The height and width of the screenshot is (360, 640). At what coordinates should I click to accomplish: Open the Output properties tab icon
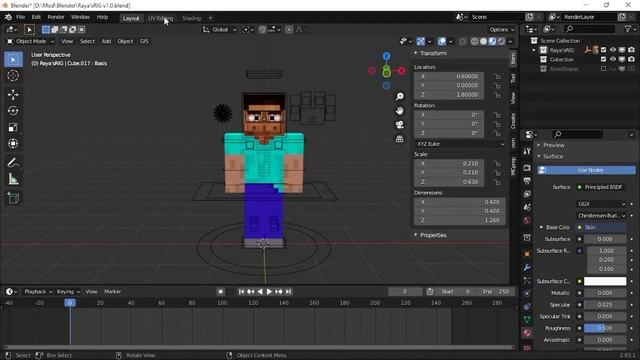click(527, 181)
